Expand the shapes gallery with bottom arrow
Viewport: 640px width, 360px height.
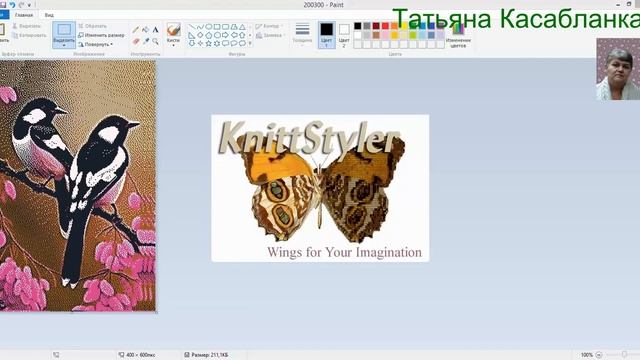tap(250, 43)
